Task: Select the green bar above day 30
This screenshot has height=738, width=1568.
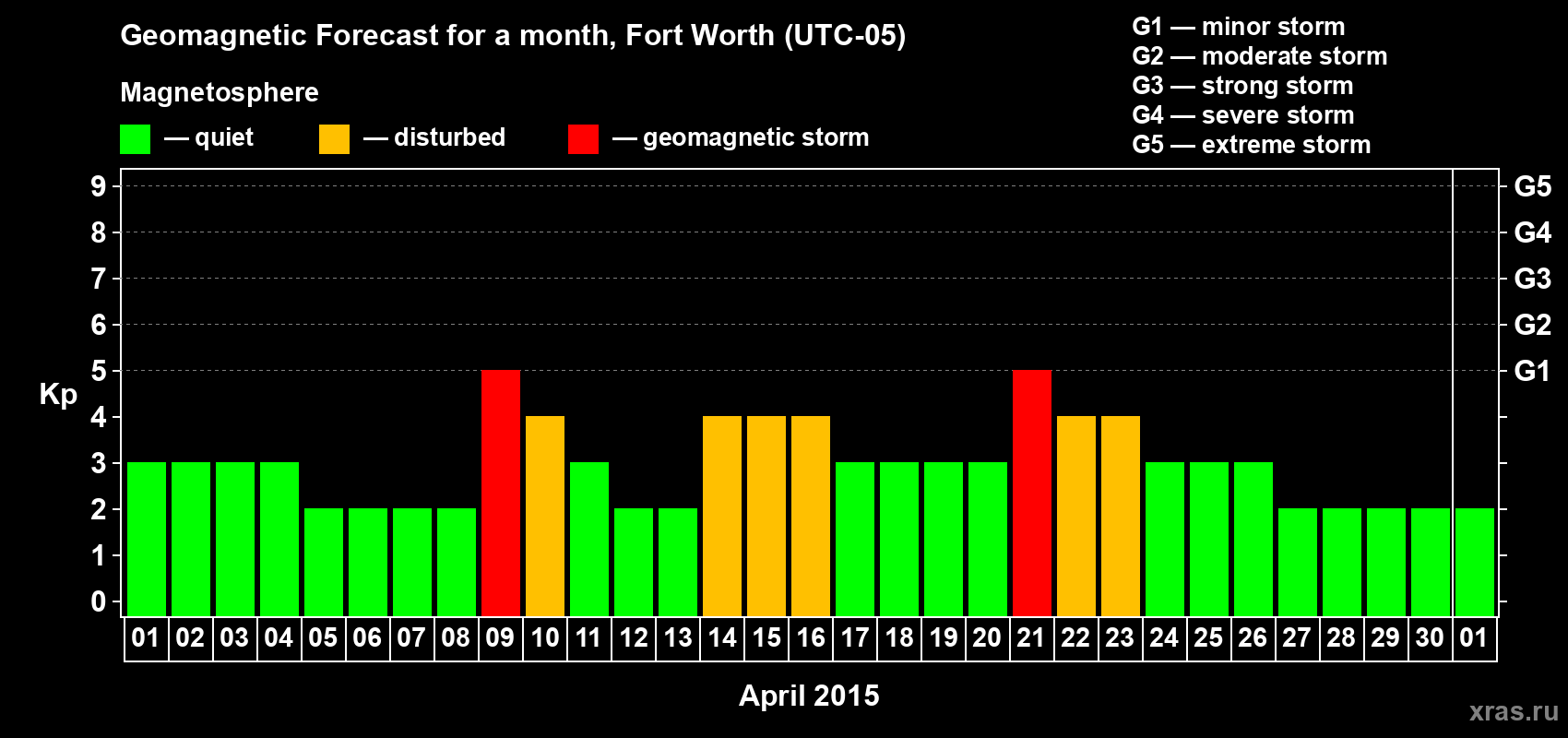Action: coord(1431,563)
